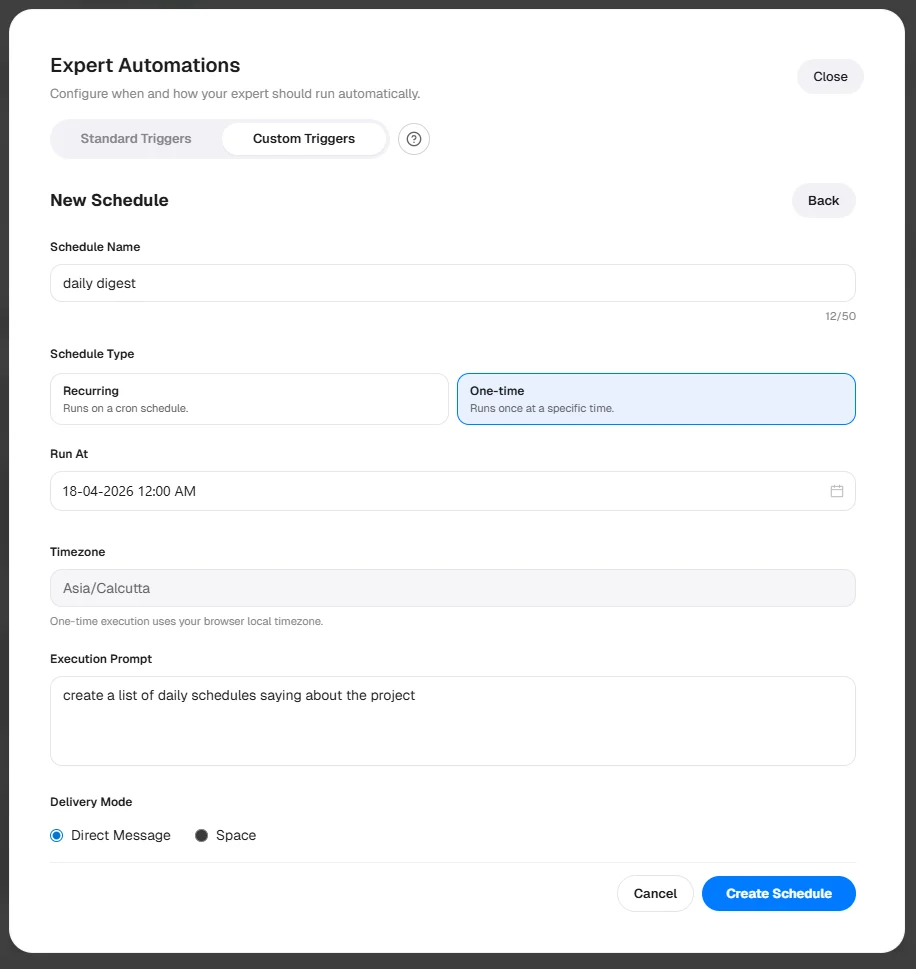Click the New Schedule heading

109,200
